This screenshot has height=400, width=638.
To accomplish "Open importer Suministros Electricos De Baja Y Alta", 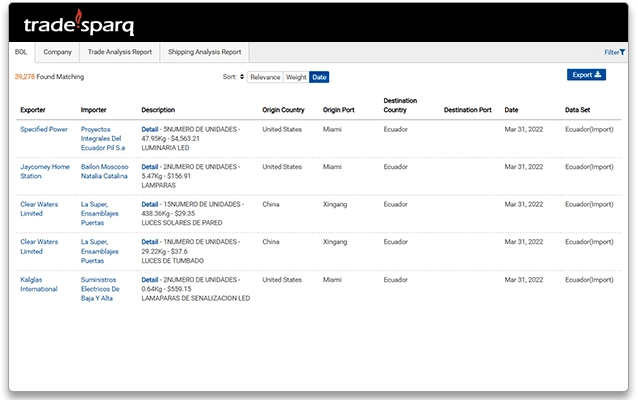I will (100, 289).
